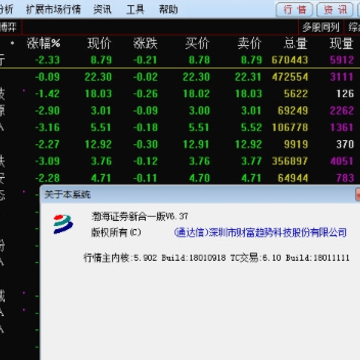Select the -3.16 change percent cell
Image resolution: width=360 pixels, height=360 pixels.
pyautogui.click(x=47, y=127)
